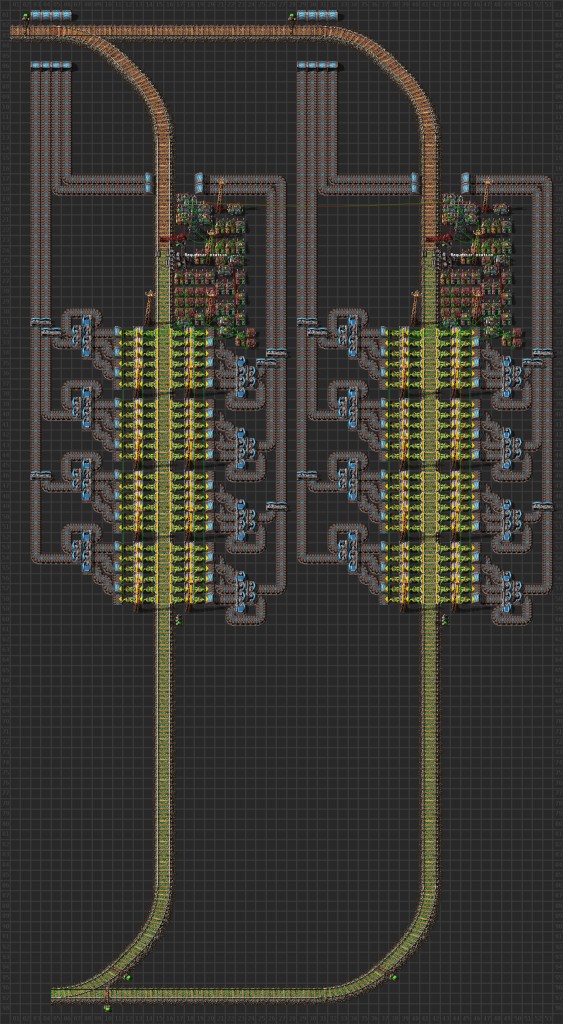The width and height of the screenshot is (563, 1024).
Task: Select the rail signal just below the right unloading station
Action: pyautogui.click(x=443, y=620)
